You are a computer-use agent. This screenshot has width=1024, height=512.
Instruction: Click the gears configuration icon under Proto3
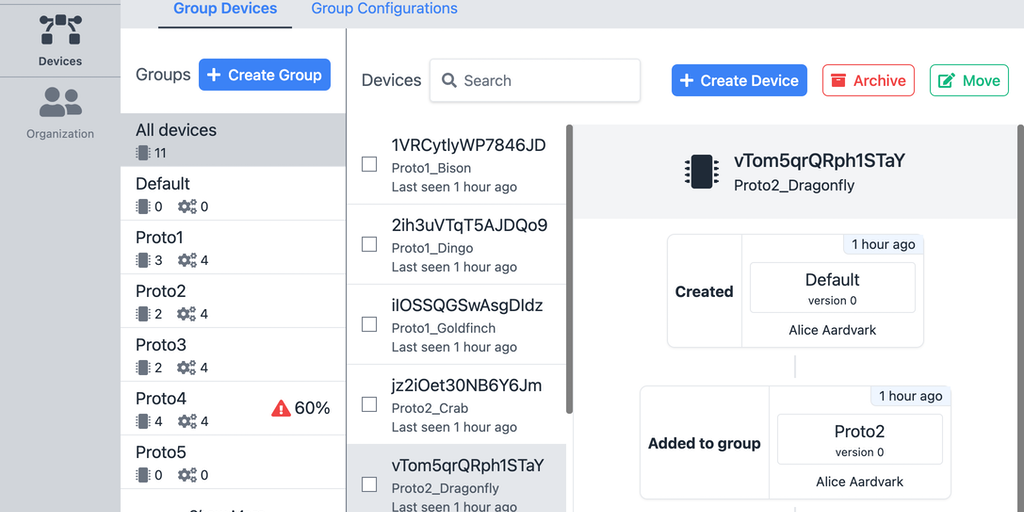[x=187, y=368]
